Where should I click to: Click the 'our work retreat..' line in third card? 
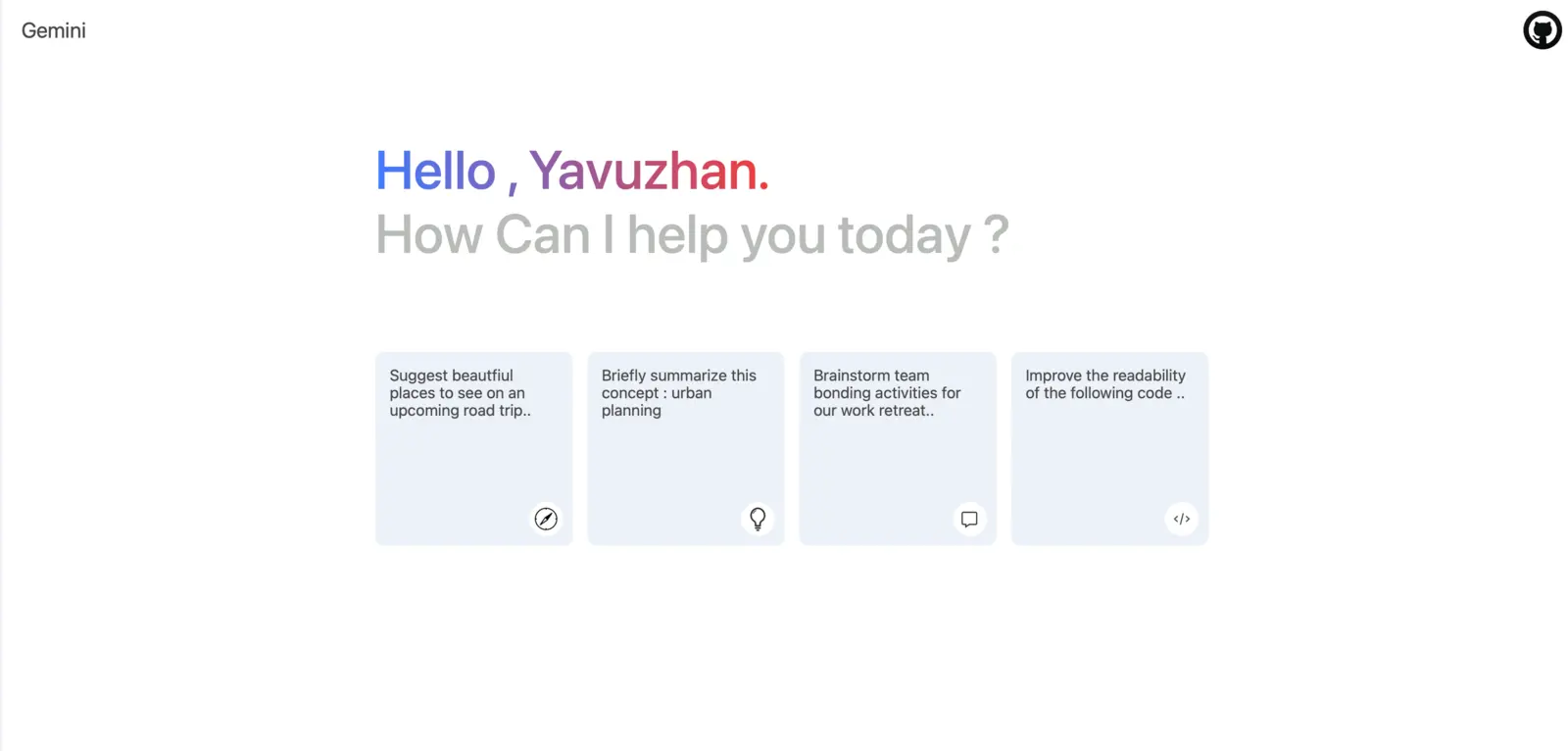(873, 411)
